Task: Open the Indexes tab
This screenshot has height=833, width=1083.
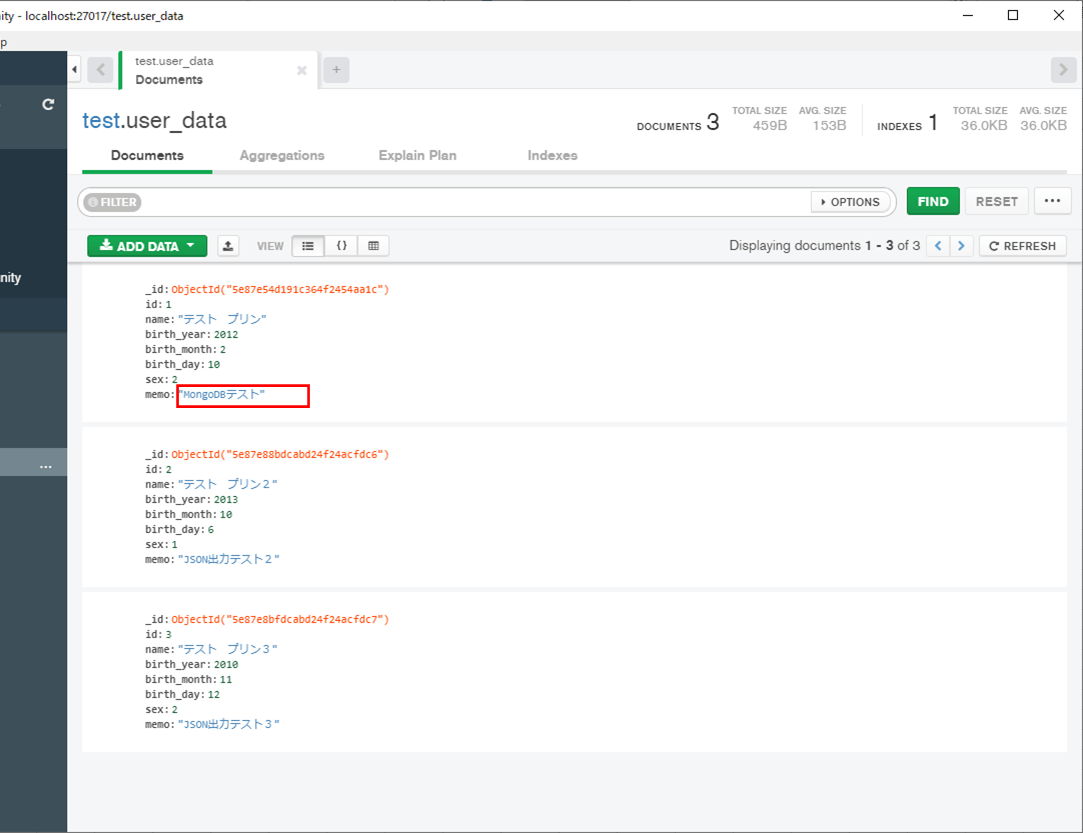Action: click(552, 155)
